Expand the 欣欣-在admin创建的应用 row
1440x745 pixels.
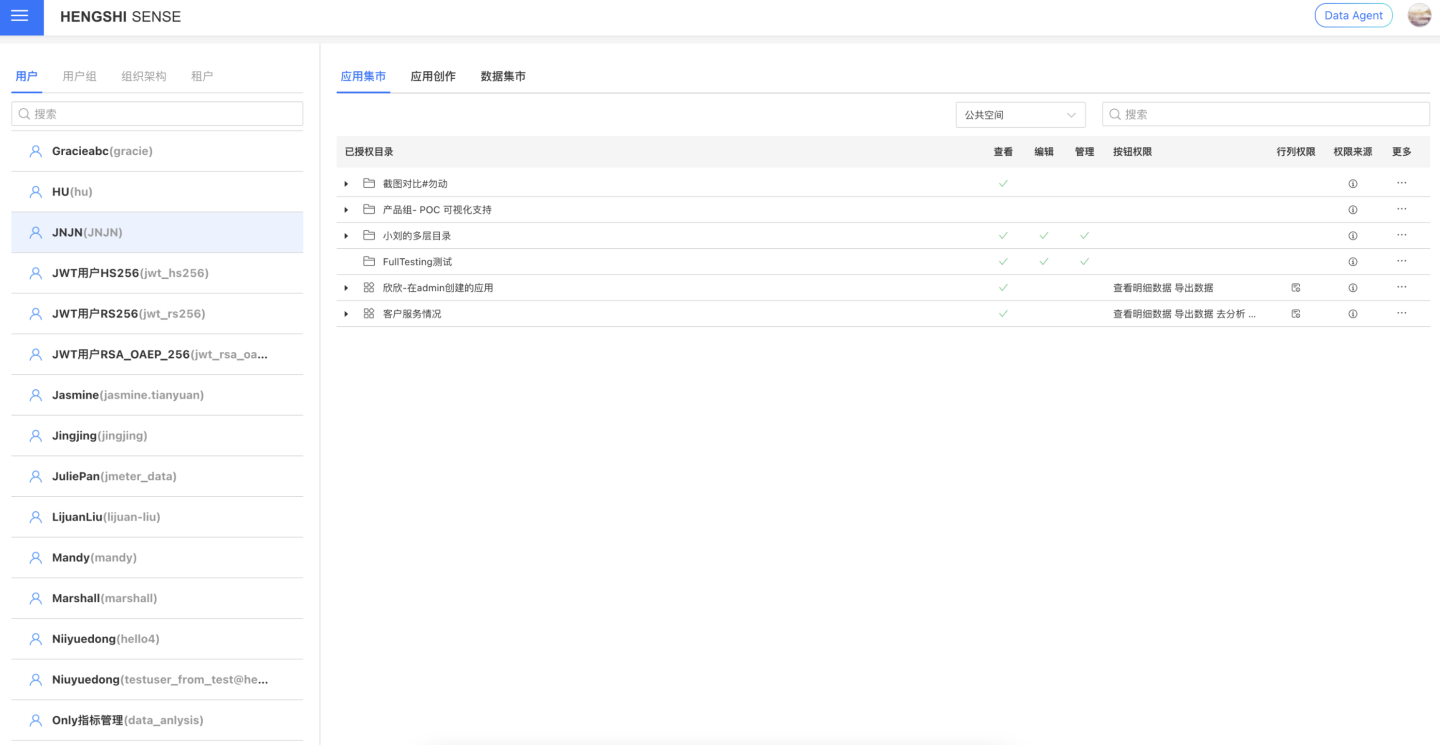click(346, 288)
